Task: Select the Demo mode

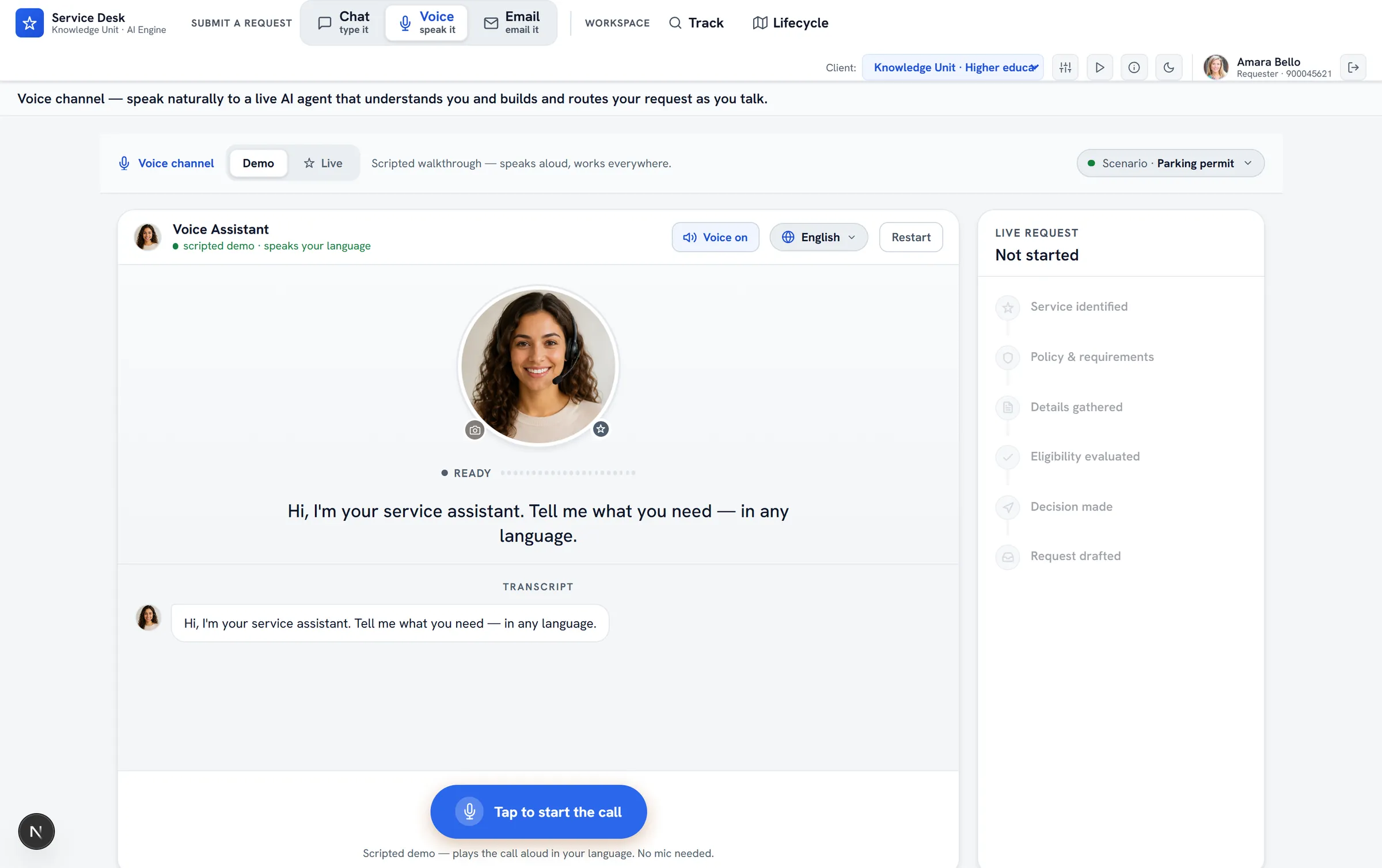Action: [x=258, y=163]
